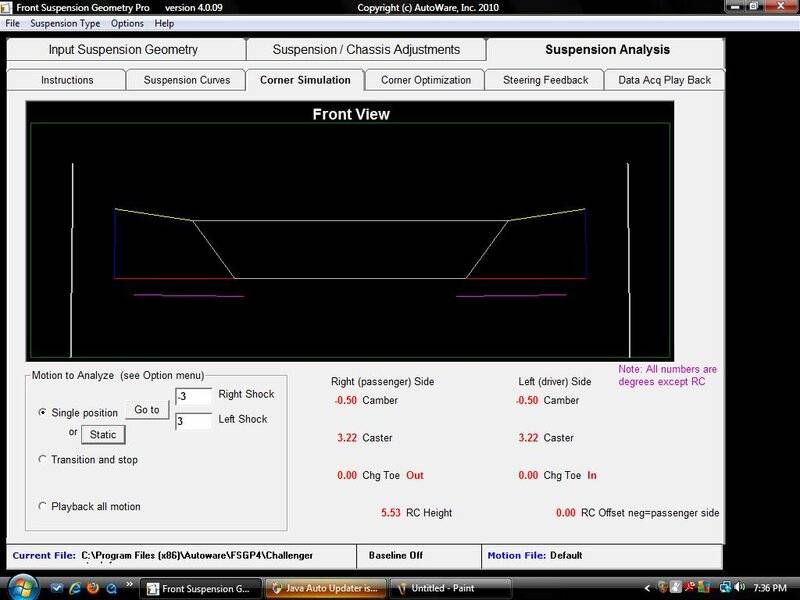Open the Input Suspension Geometry tab
800x600 pixels.
123,49
